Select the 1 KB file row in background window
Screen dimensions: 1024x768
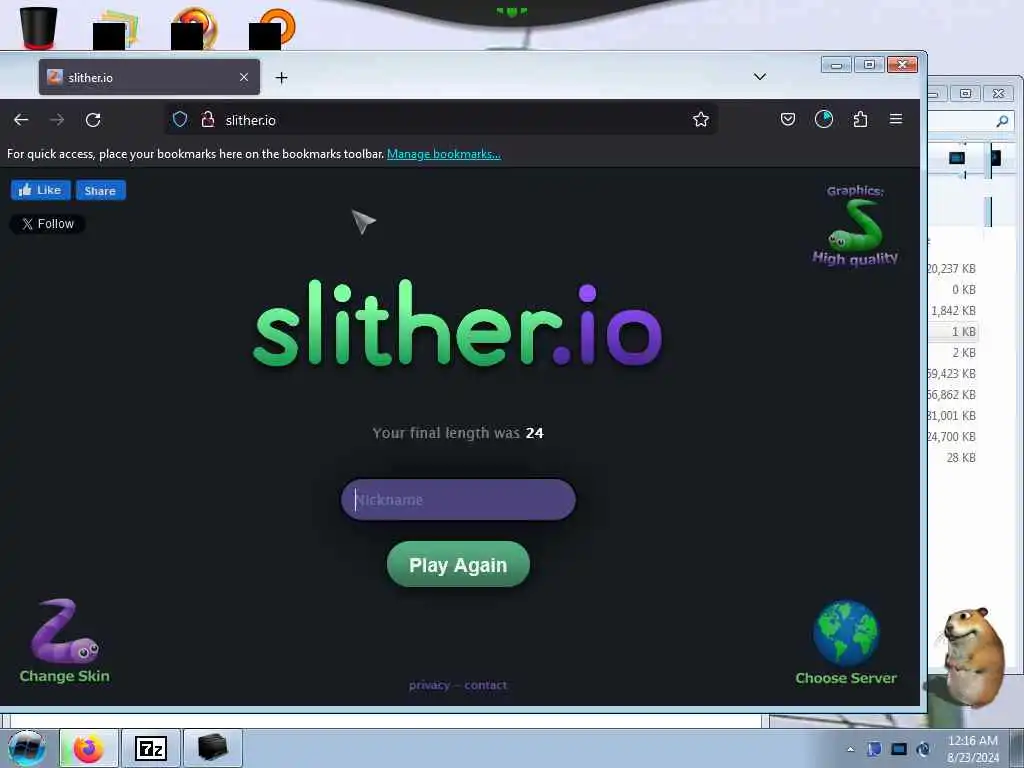tap(954, 332)
